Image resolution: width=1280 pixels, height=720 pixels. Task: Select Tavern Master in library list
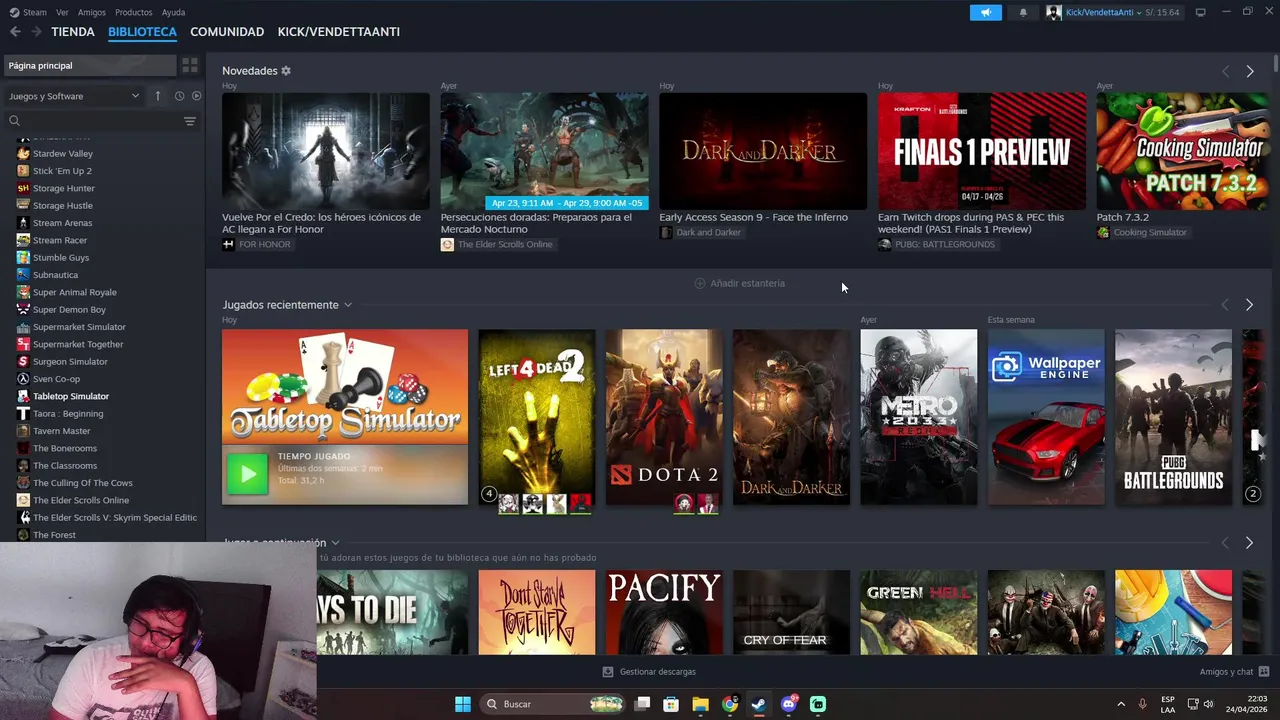click(x=61, y=431)
